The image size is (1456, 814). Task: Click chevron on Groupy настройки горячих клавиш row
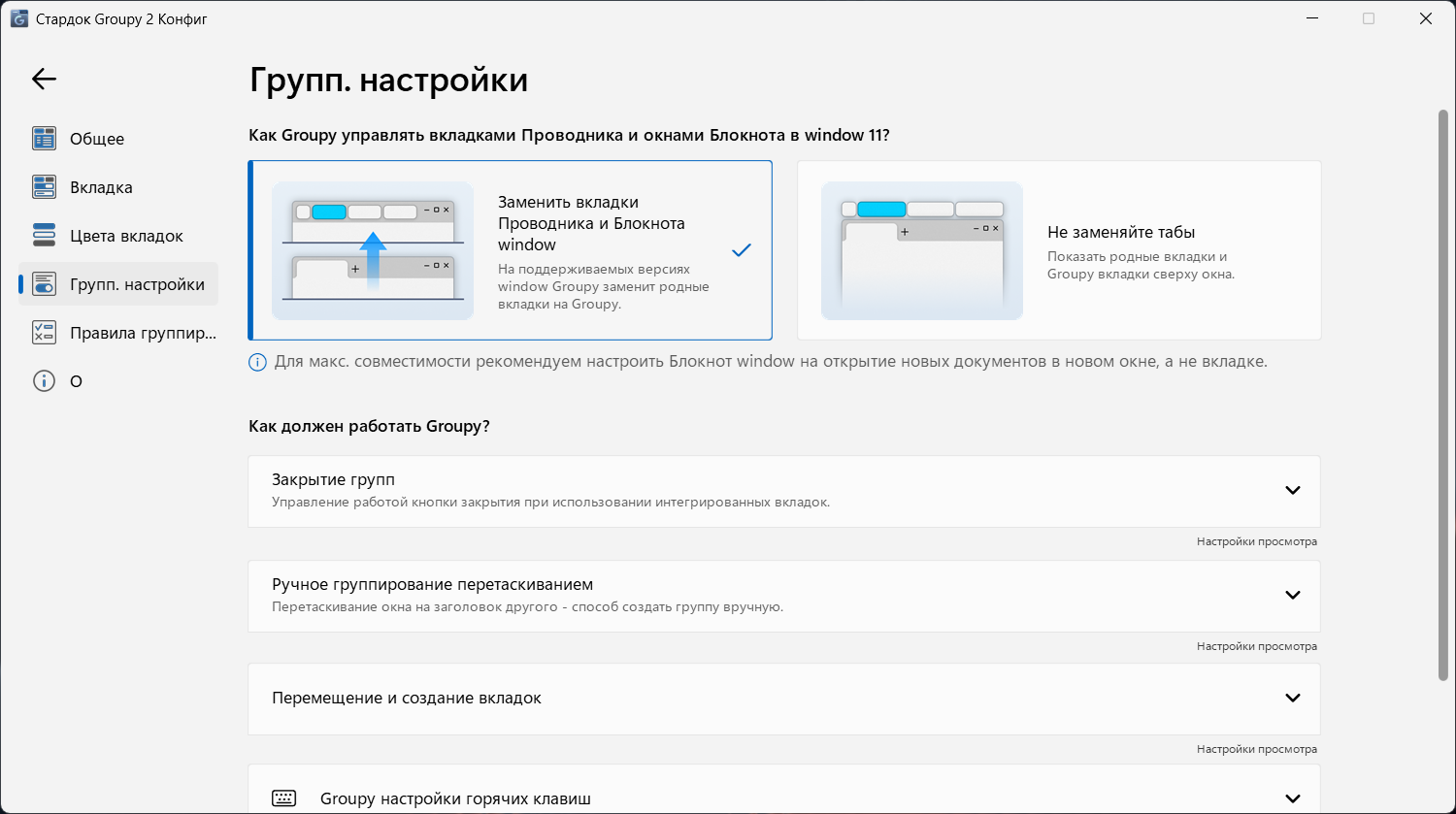click(x=1293, y=799)
